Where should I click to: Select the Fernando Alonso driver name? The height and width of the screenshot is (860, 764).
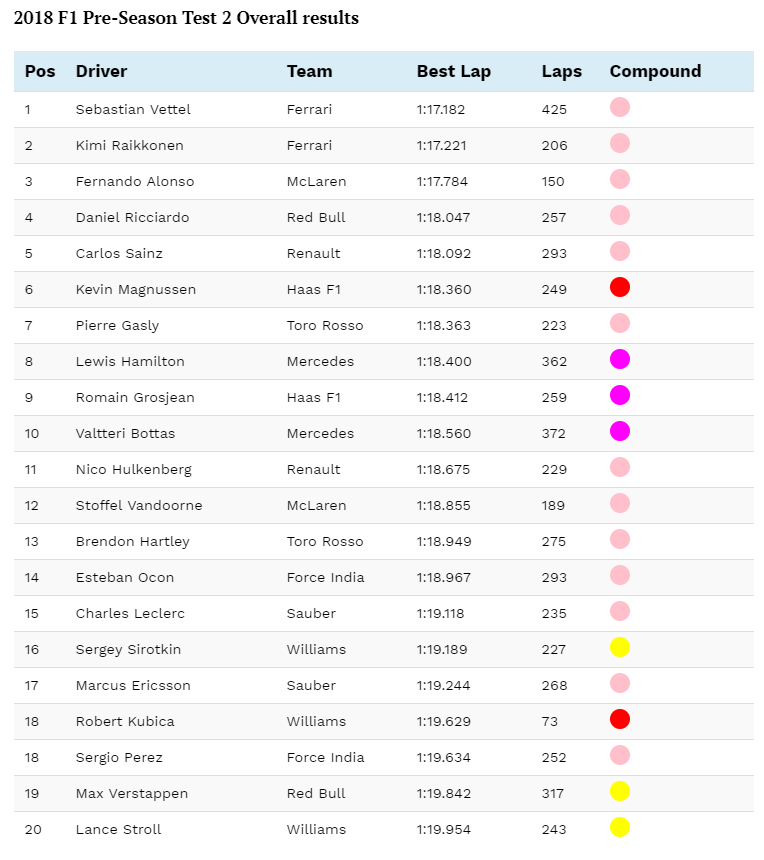tap(135, 182)
